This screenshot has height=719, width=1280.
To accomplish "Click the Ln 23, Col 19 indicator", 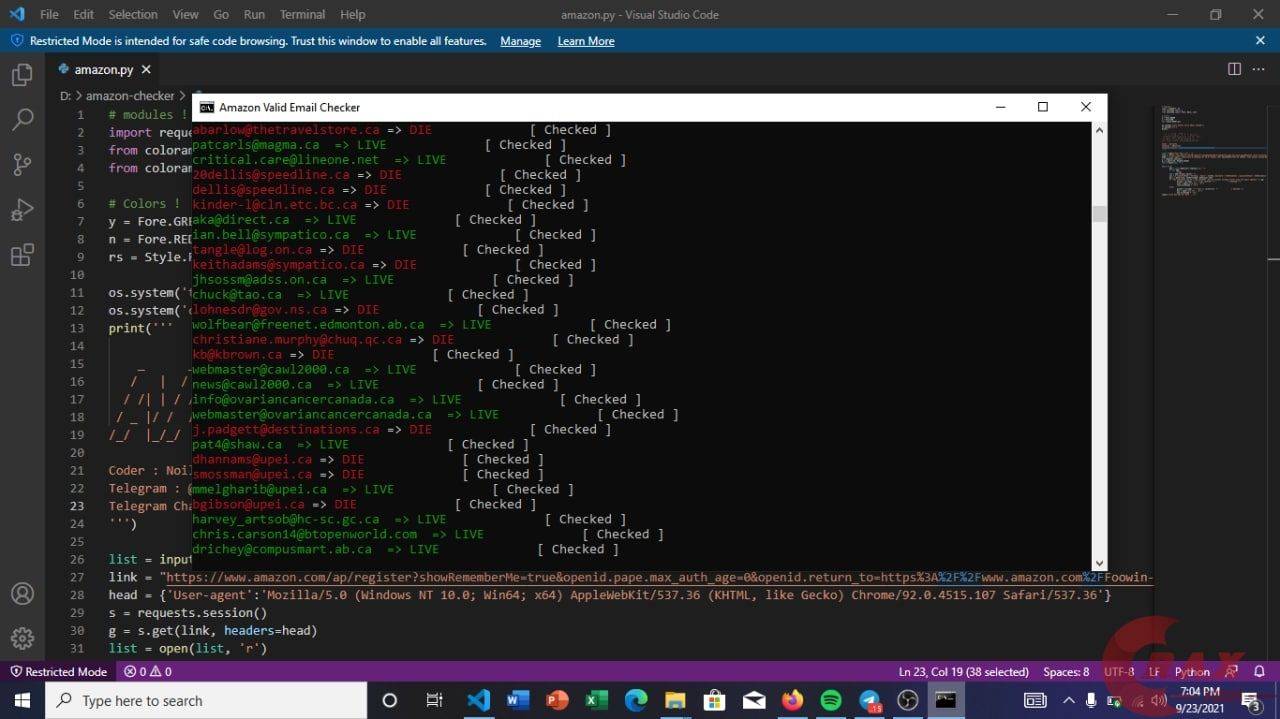I will click(964, 671).
